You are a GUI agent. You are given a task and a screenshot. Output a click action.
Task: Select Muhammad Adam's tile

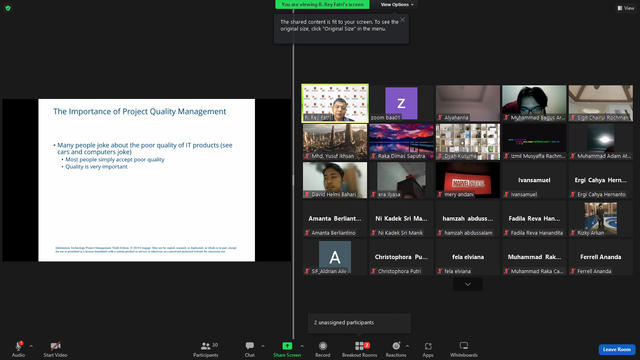point(601,142)
